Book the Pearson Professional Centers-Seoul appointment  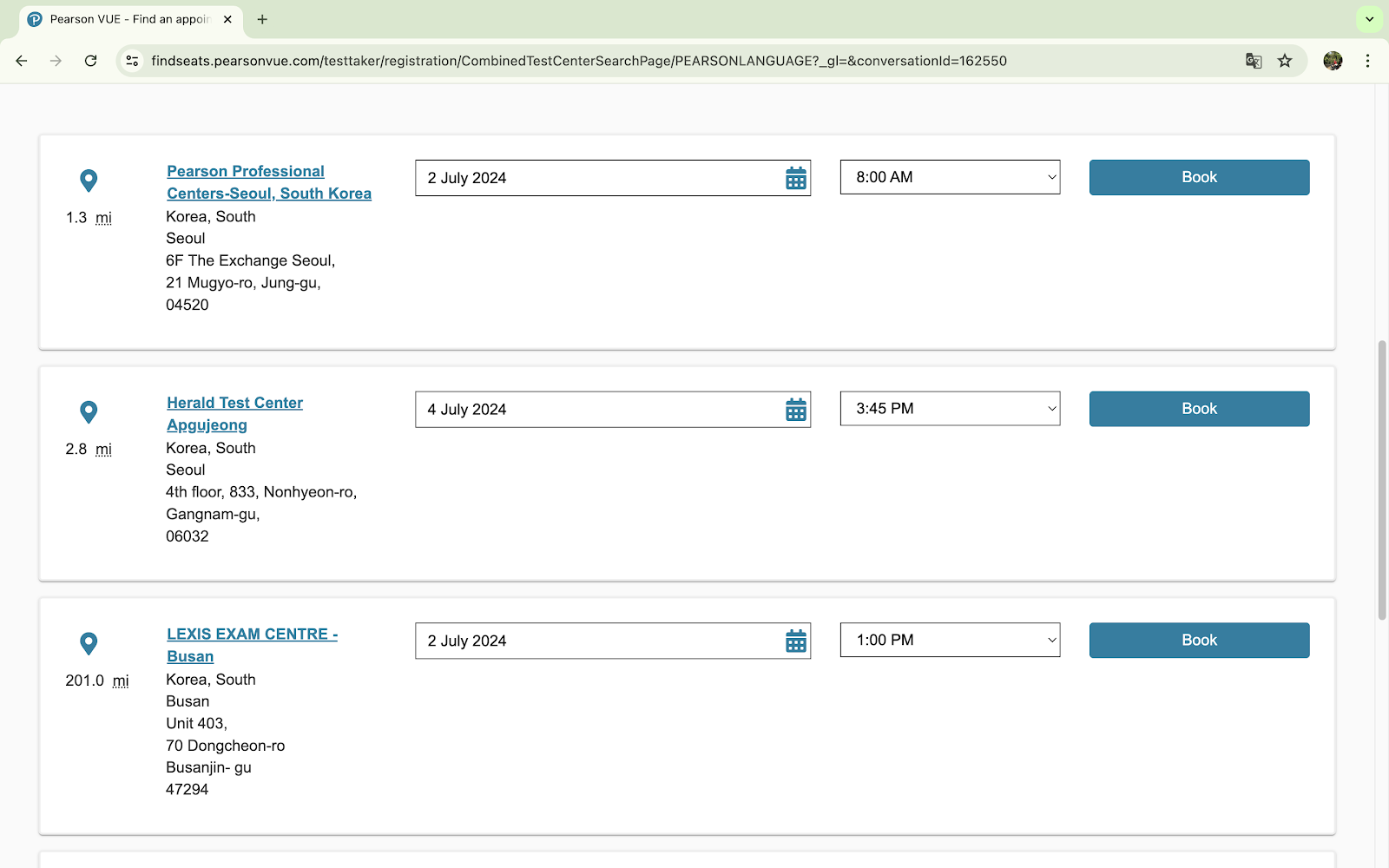click(x=1199, y=177)
